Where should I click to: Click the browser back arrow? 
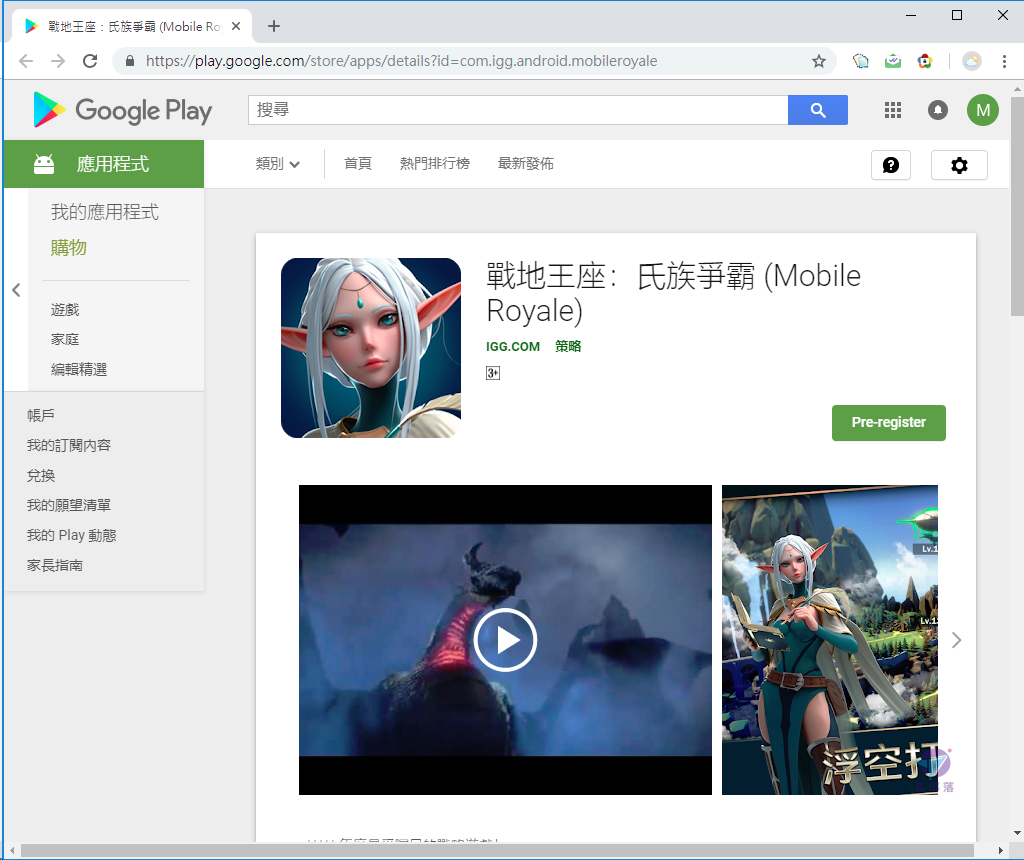[26, 61]
